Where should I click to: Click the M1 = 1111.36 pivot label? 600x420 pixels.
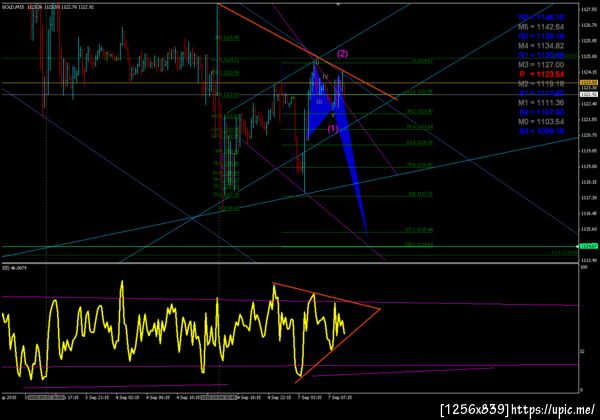coord(541,103)
